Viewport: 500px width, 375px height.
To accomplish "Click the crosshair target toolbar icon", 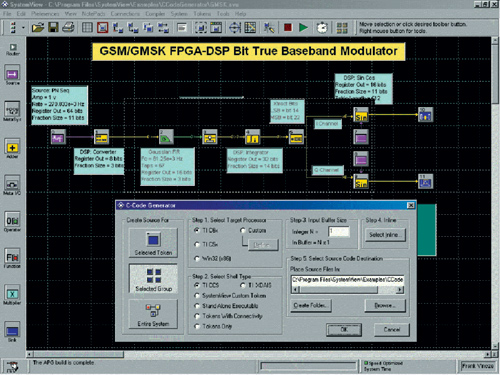I will 235,27.
